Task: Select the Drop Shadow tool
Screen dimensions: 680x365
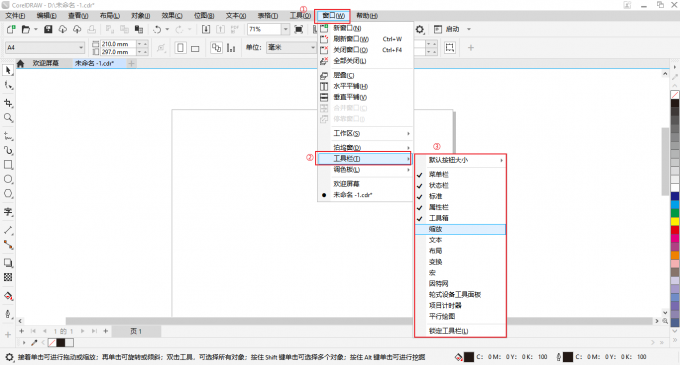Action: (x=8, y=263)
